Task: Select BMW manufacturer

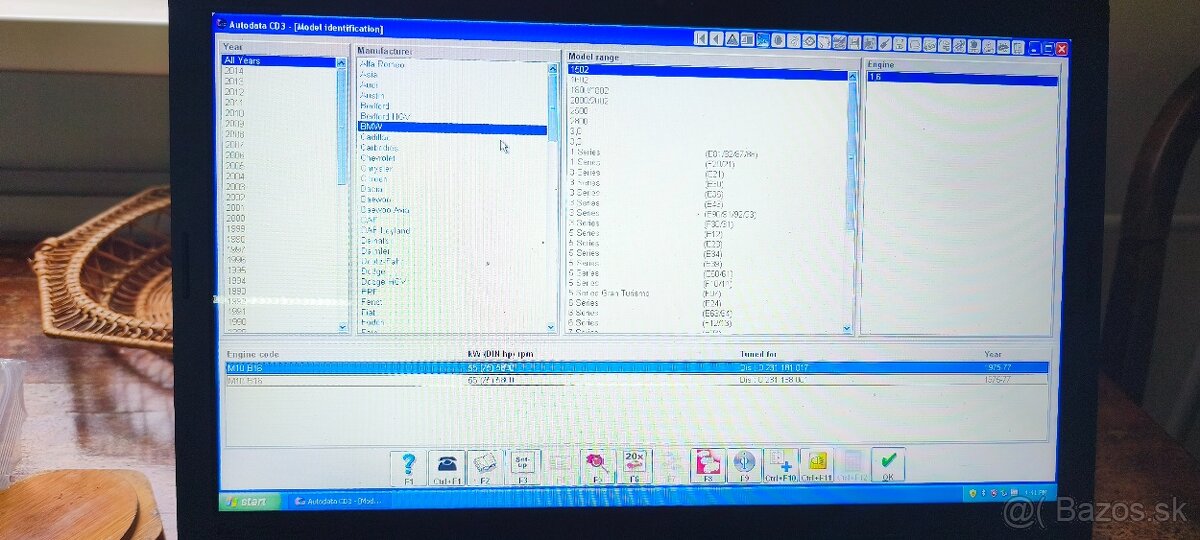Action: pos(452,127)
